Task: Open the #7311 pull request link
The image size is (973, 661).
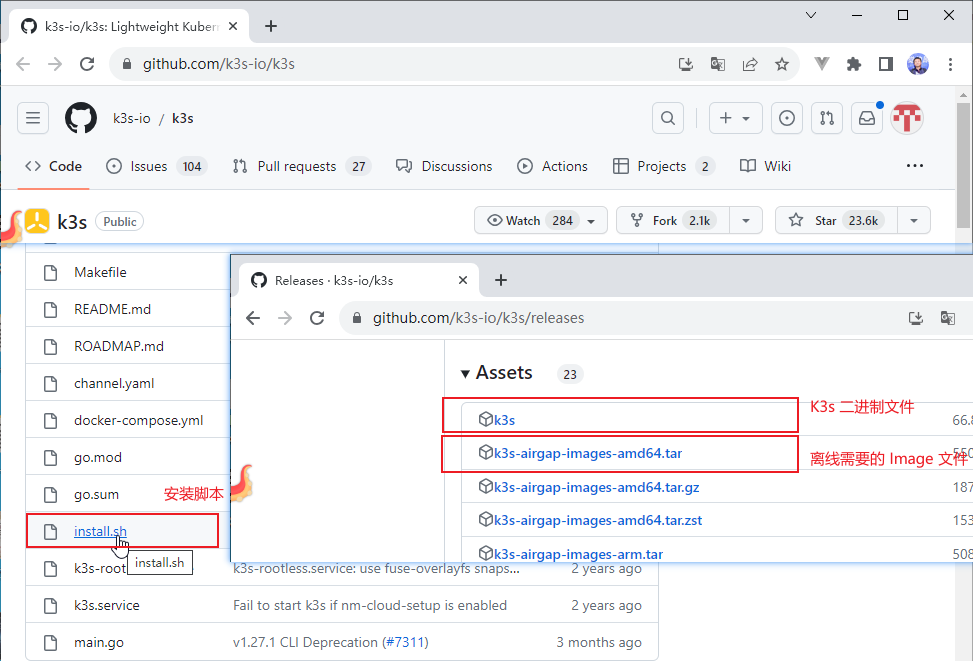Action: point(406,642)
